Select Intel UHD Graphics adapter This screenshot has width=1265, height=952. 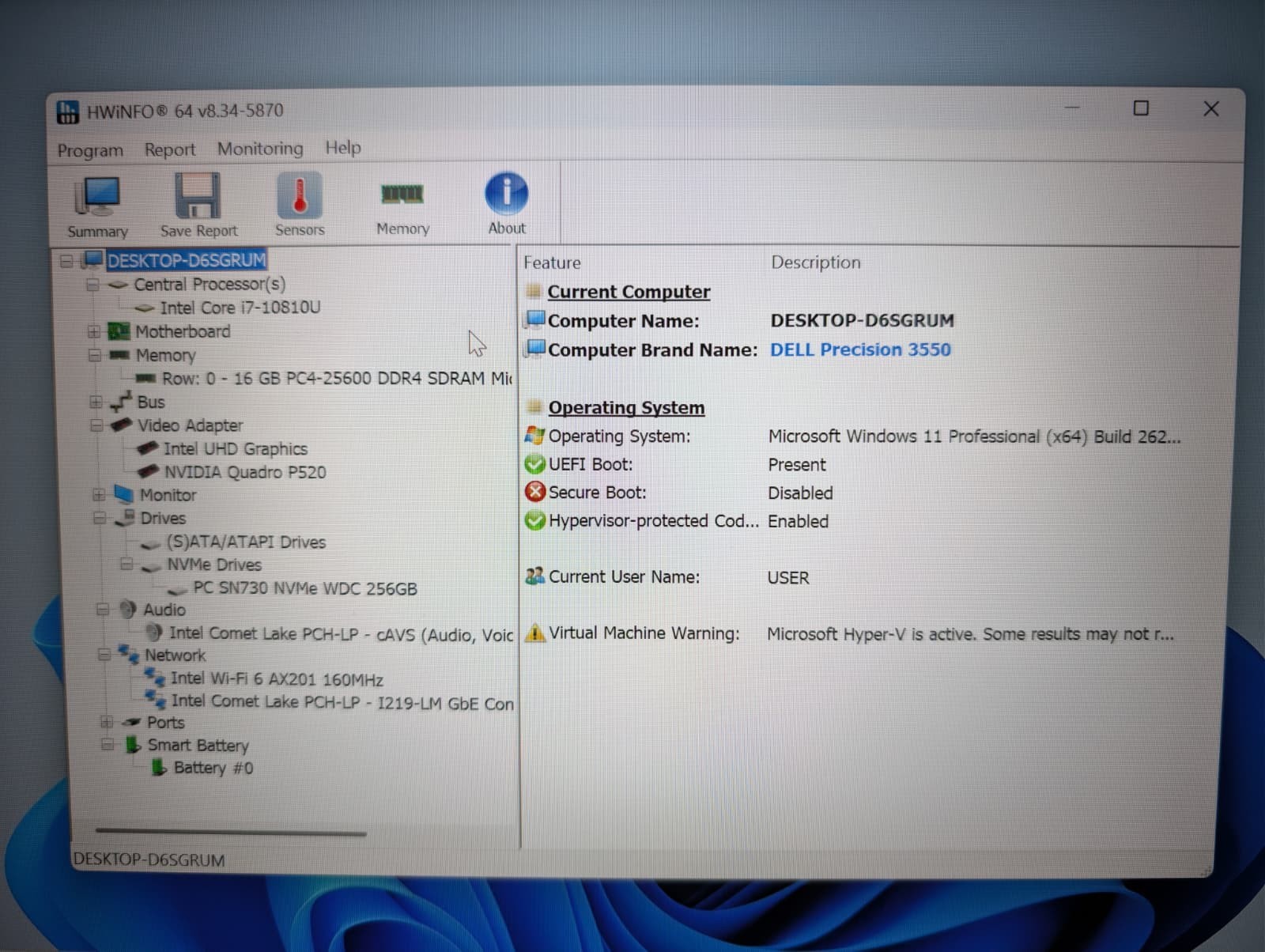tap(236, 448)
